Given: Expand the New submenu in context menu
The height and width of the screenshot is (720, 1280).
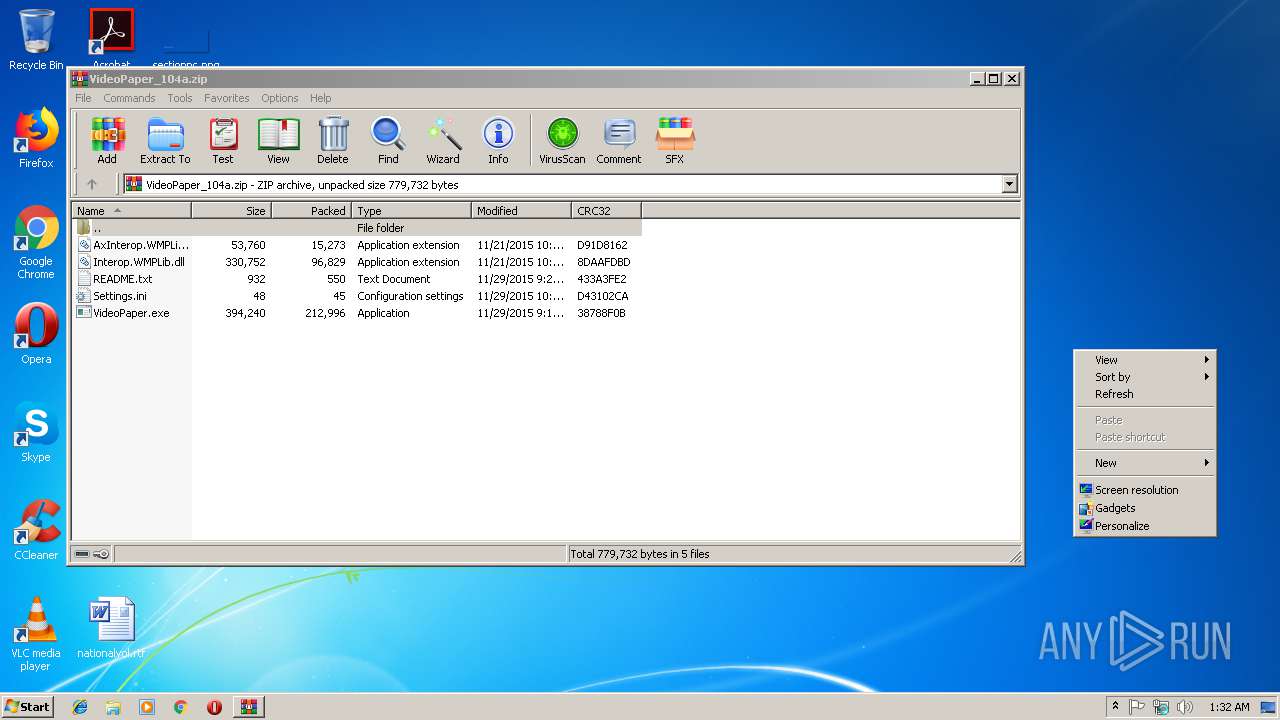Looking at the screenshot, I should 1145,463.
